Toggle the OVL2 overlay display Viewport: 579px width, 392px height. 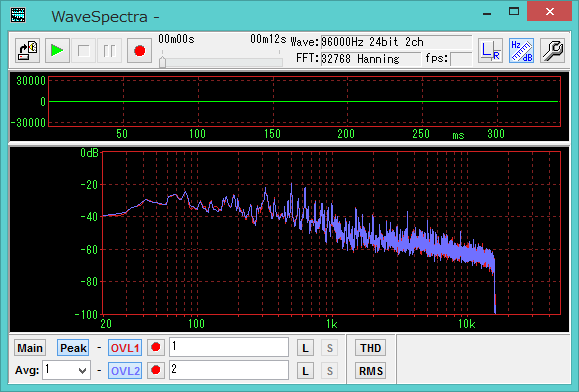tap(125, 371)
